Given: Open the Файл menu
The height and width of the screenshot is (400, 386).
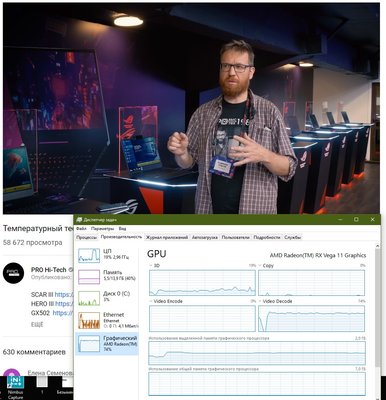Looking at the screenshot, I should click(81, 229).
